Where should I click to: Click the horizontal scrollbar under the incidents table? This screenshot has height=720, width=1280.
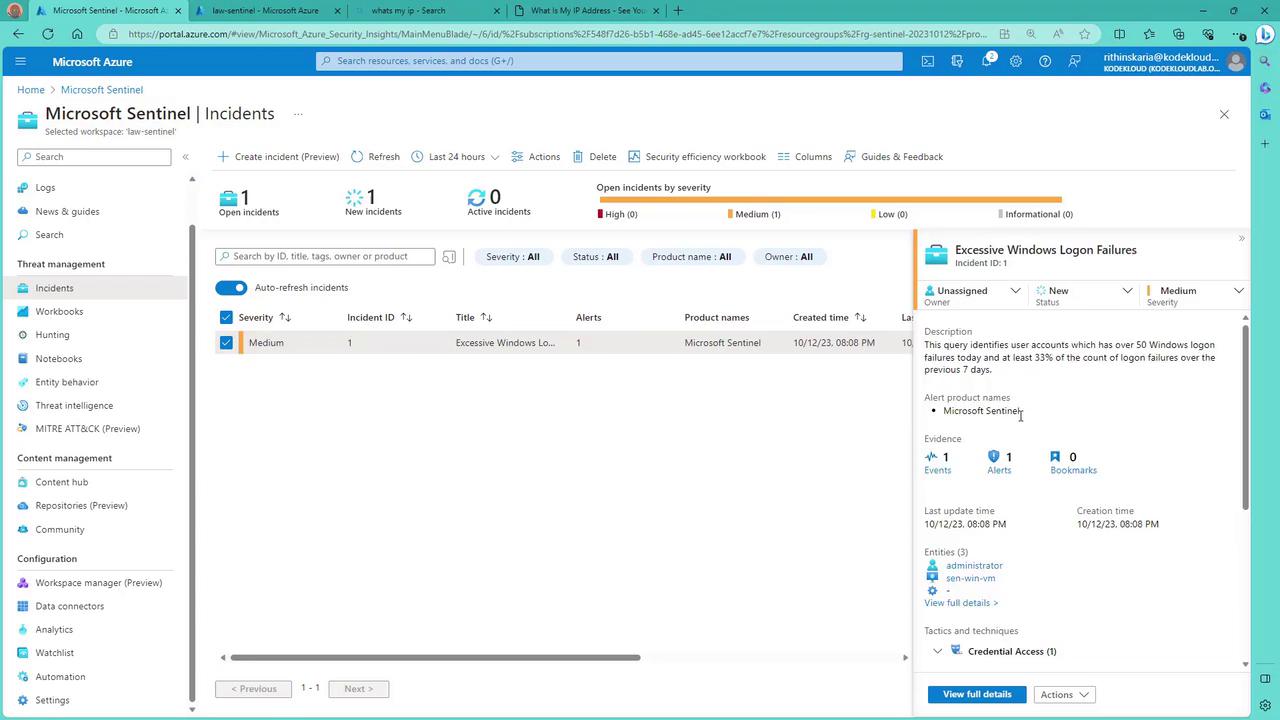pos(435,658)
